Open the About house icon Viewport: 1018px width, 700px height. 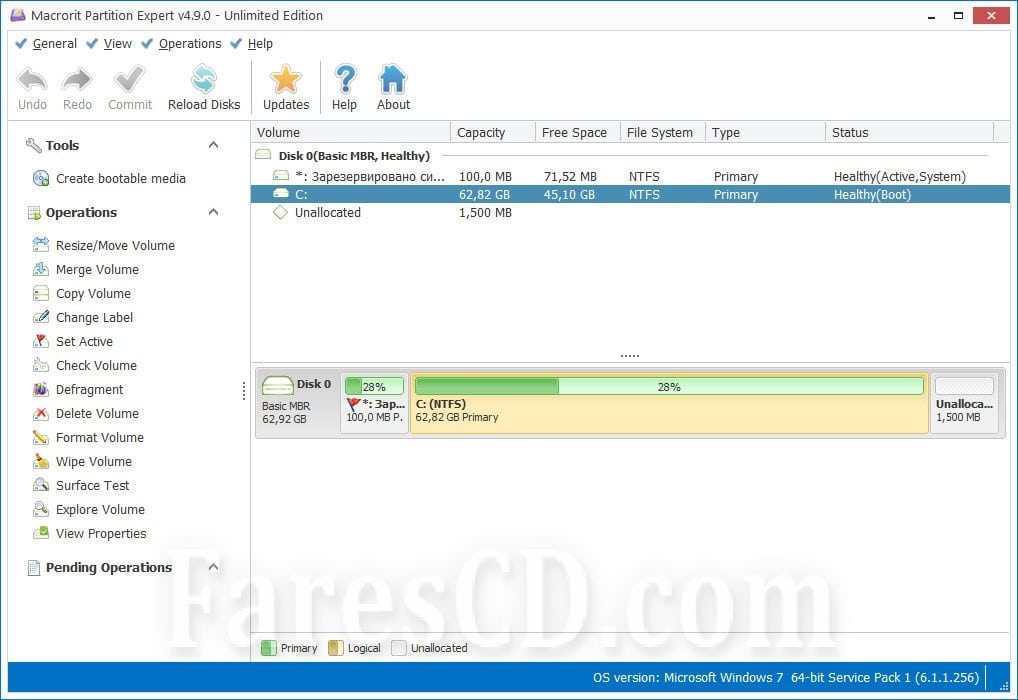tap(393, 80)
